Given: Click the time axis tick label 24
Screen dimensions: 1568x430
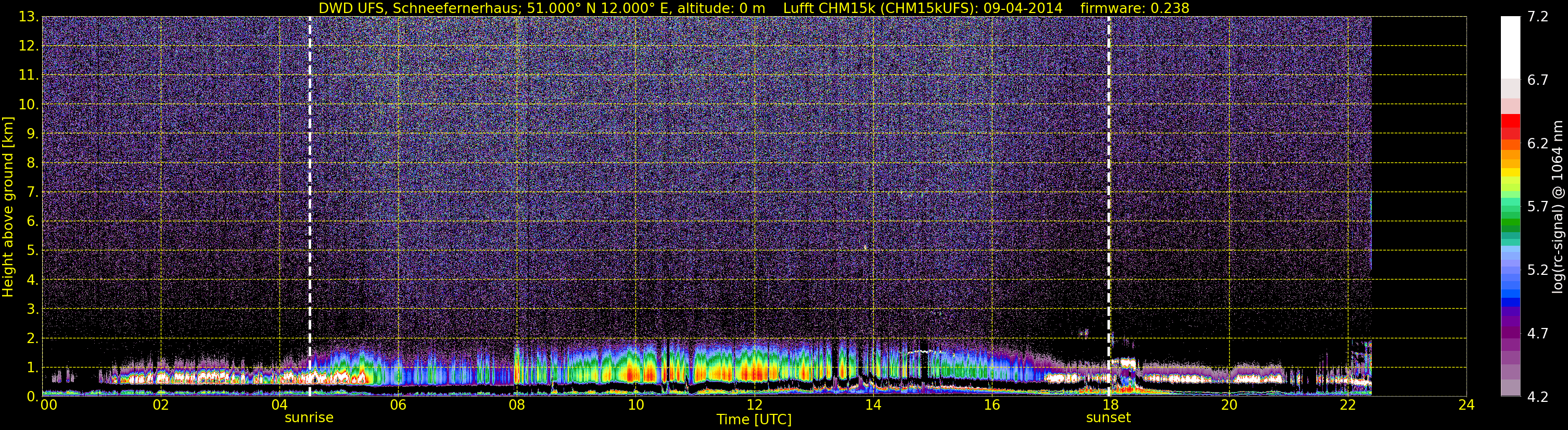Looking at the screenshot, I should [1467, 405].
